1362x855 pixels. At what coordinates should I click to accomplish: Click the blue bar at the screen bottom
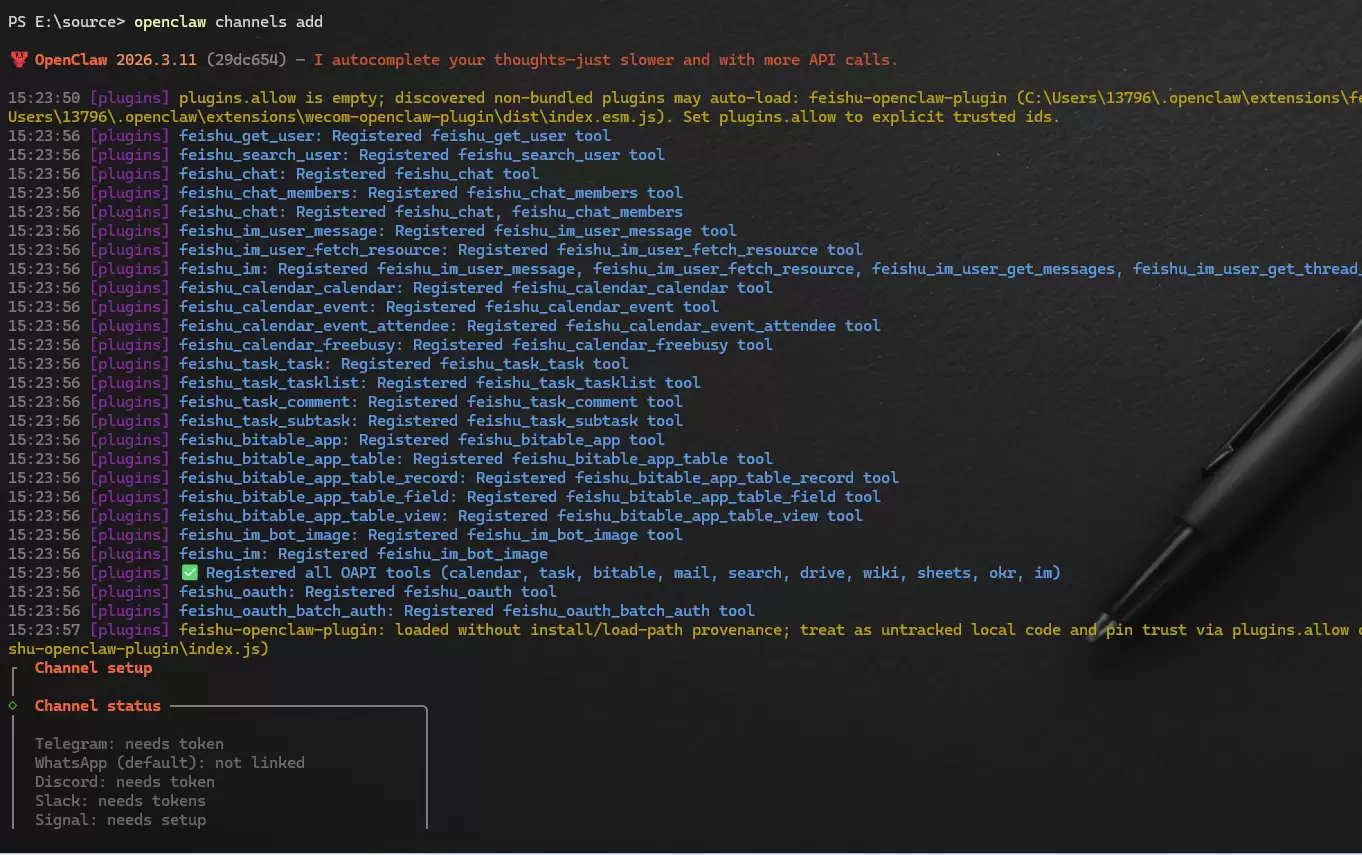(x=681, y=851)
